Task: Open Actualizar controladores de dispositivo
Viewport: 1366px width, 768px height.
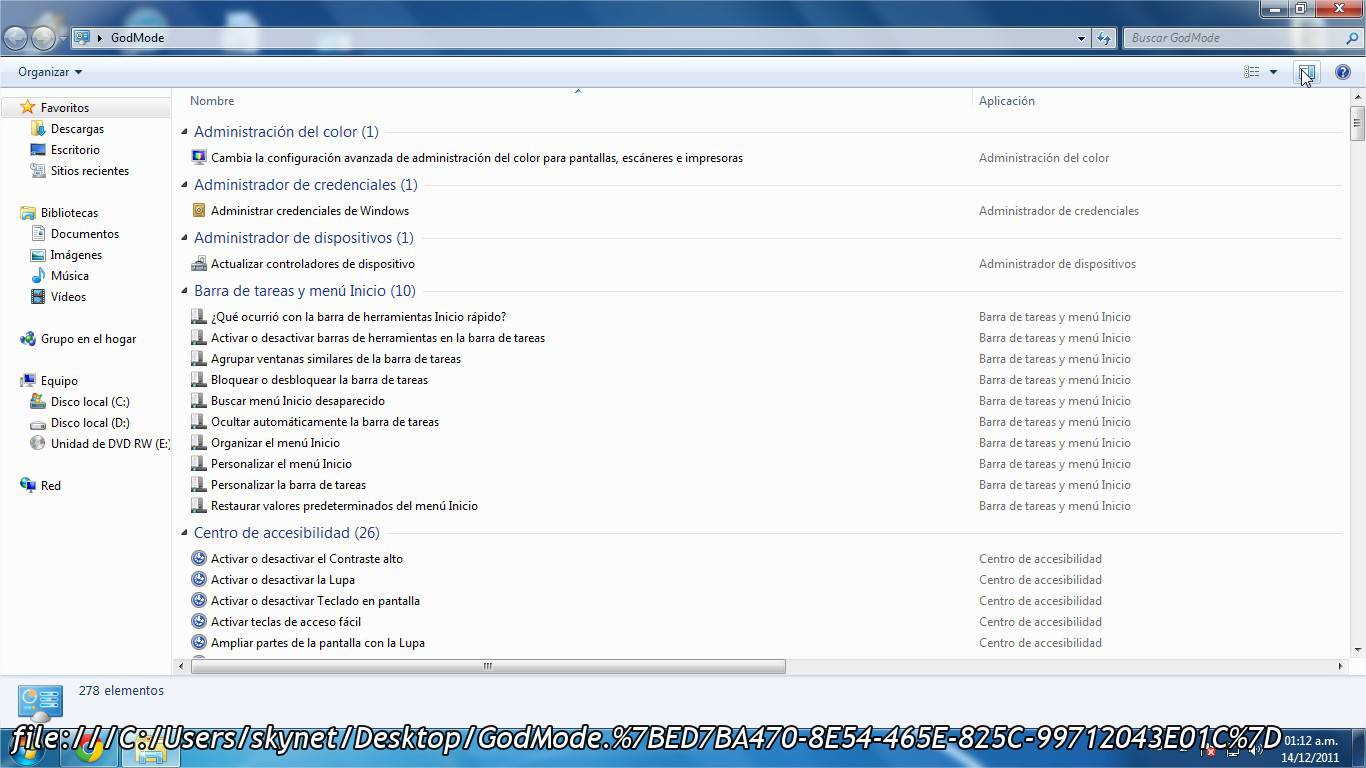Action: pos(312,264)
